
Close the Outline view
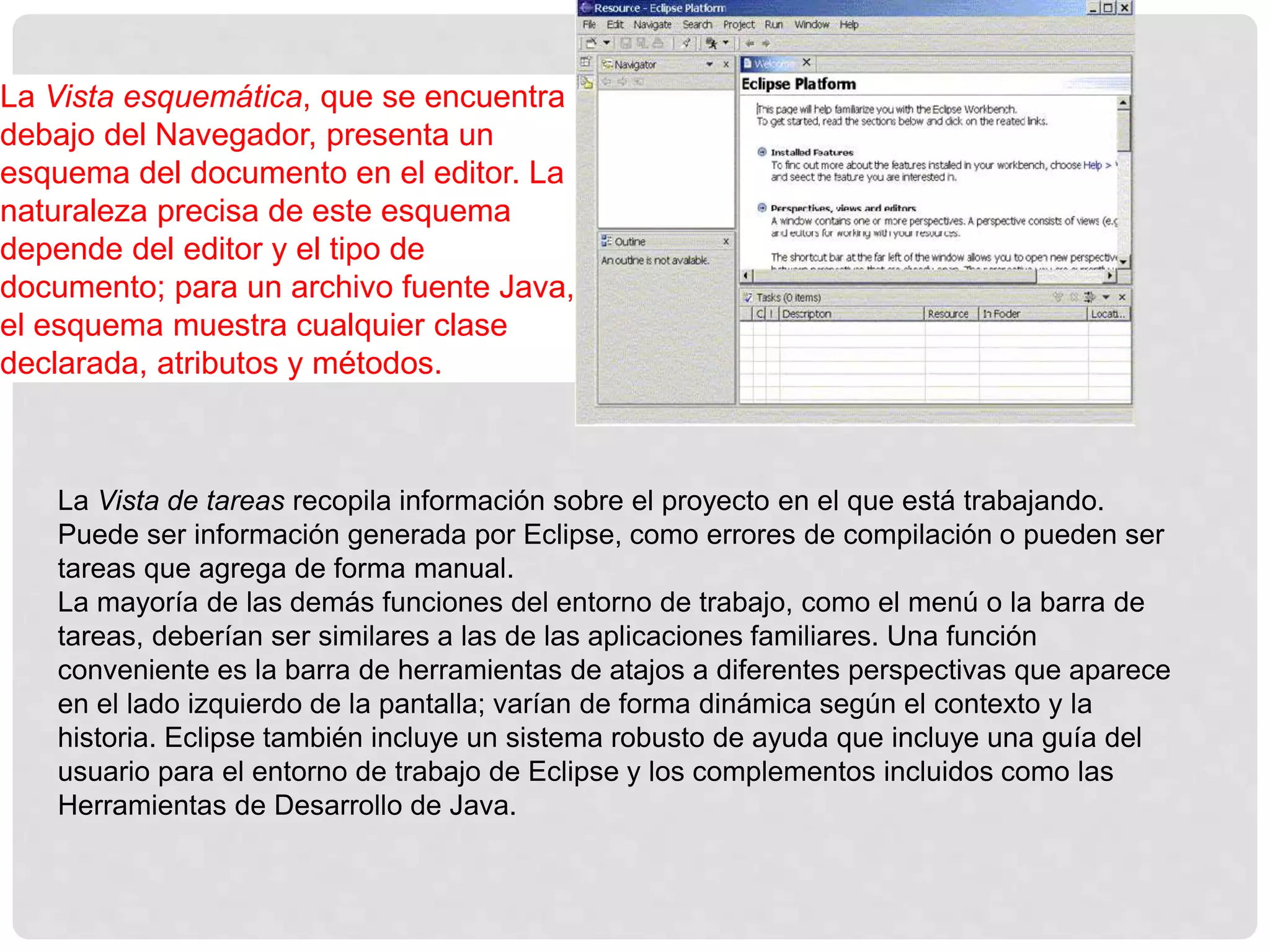pos(726,242)
